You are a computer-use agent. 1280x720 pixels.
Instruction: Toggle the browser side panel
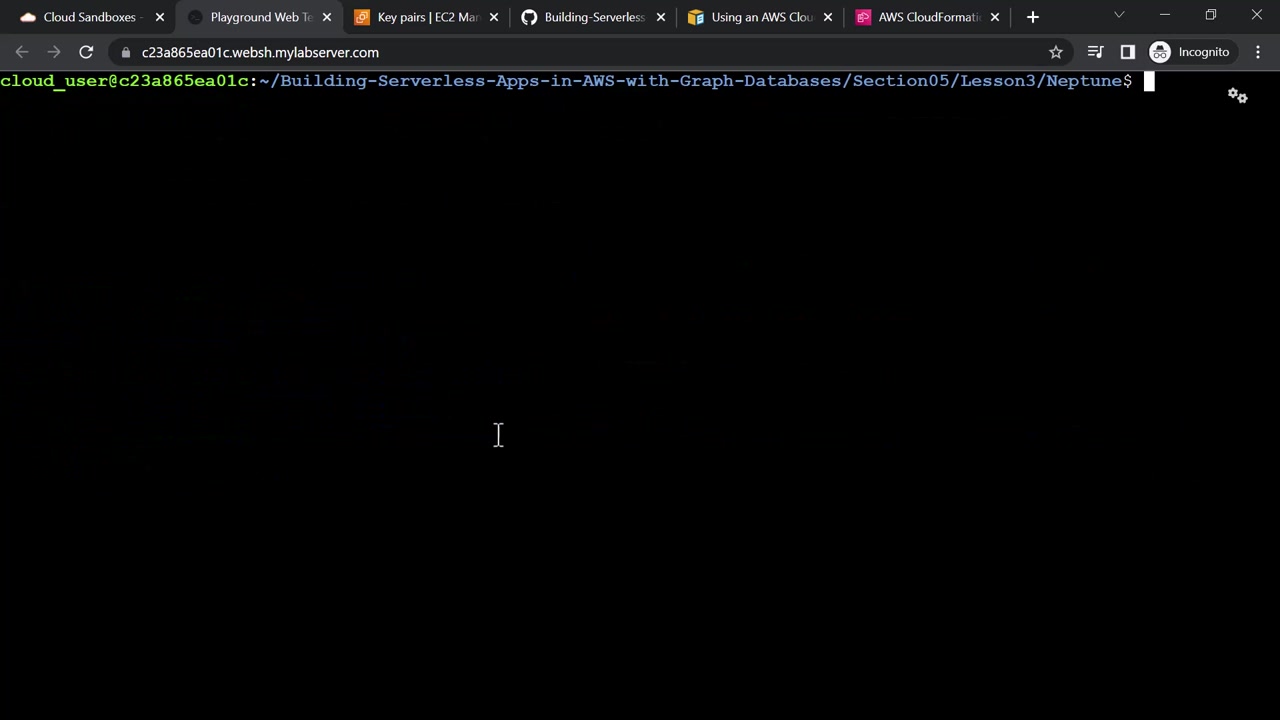(1127, 52)
